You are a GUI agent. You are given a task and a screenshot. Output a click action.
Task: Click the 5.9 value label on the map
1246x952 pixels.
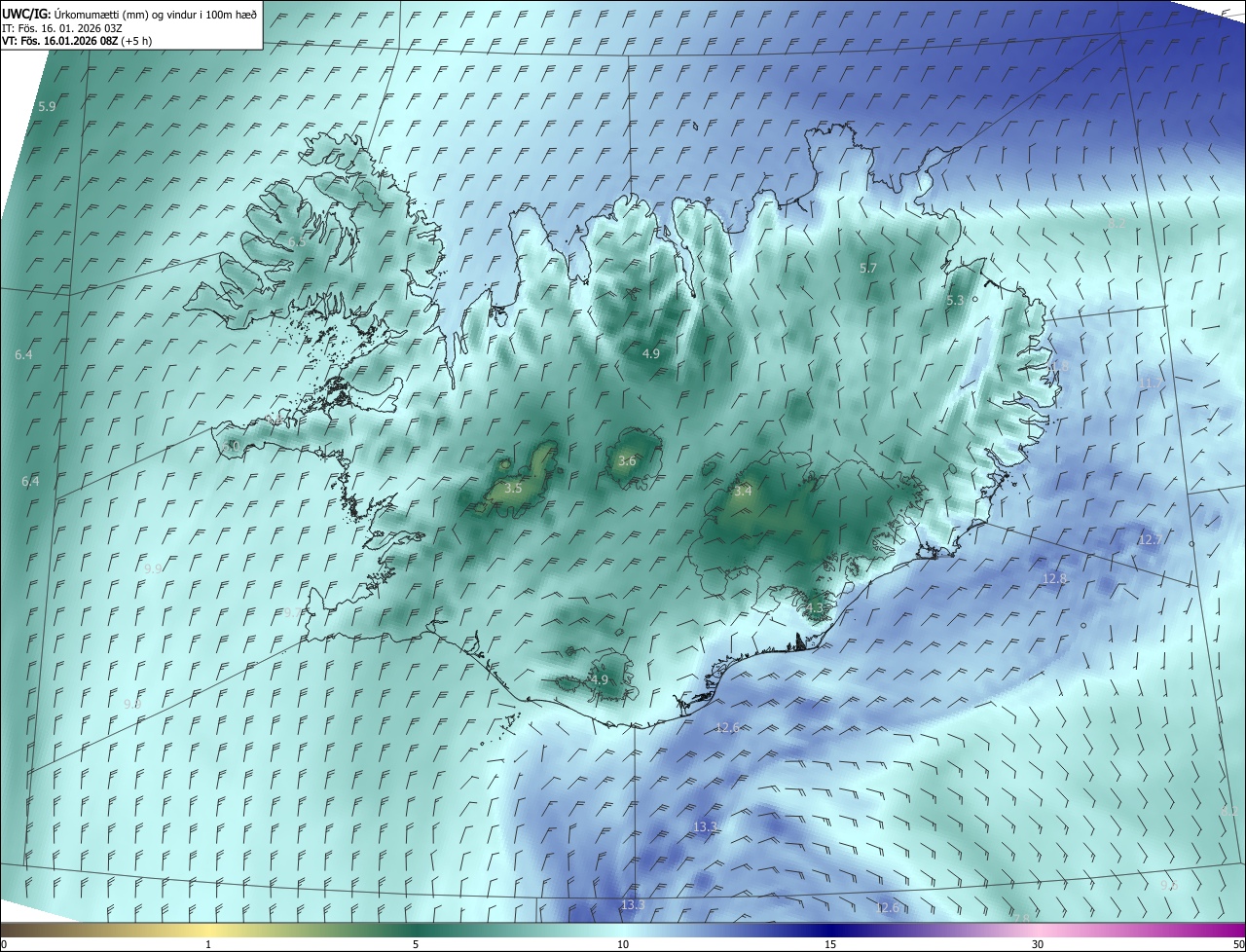coord(47,106)
